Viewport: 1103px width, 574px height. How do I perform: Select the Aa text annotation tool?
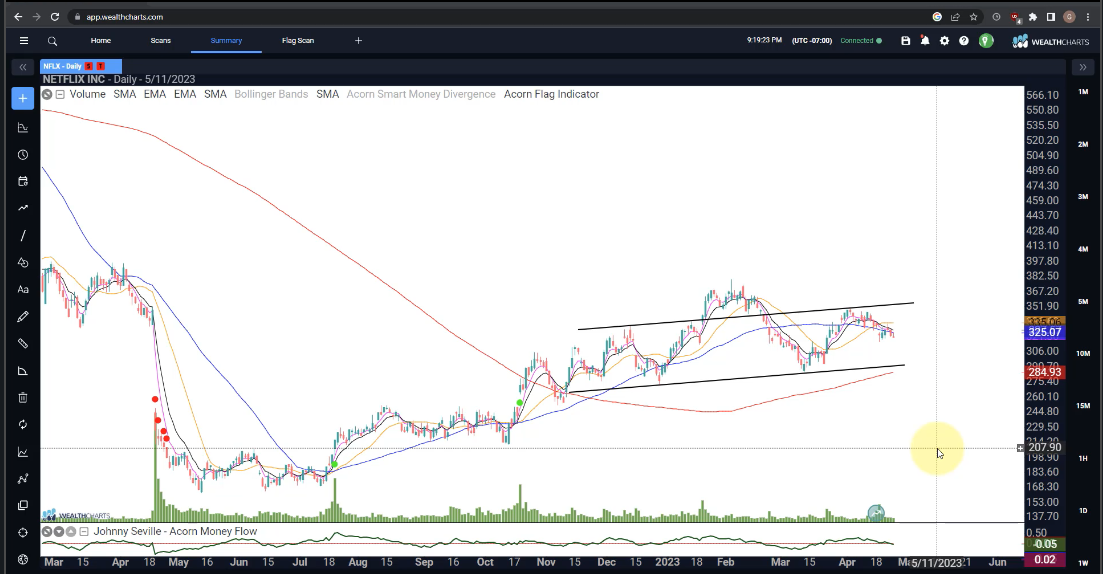tap(23, 289)
